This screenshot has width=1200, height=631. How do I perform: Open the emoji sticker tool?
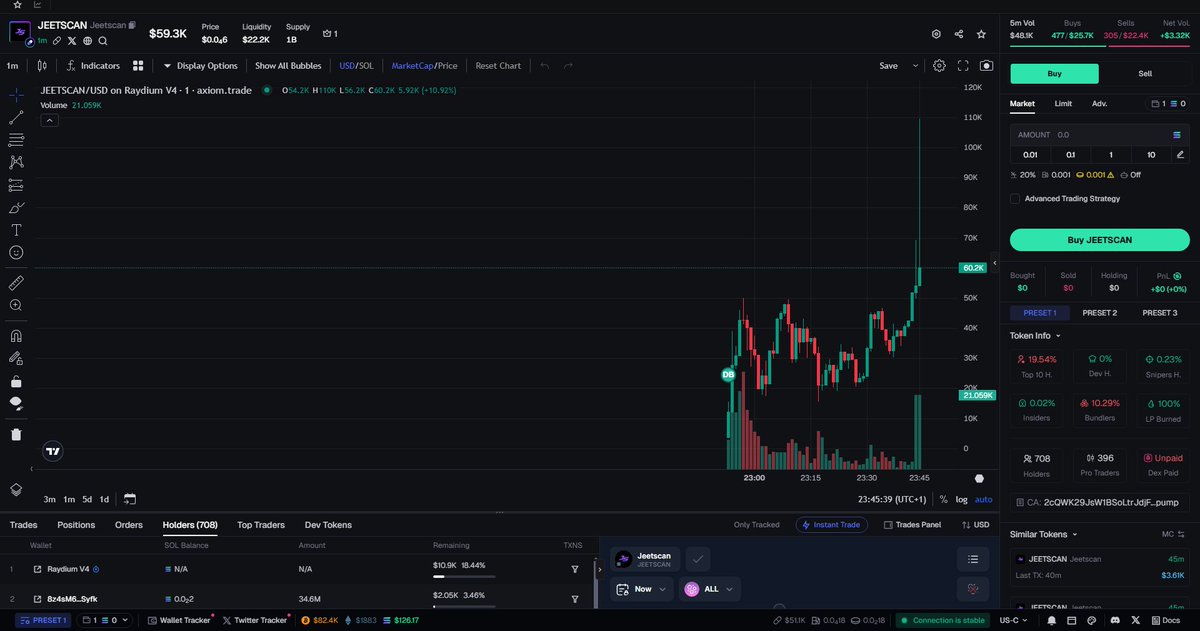point(16,253)
